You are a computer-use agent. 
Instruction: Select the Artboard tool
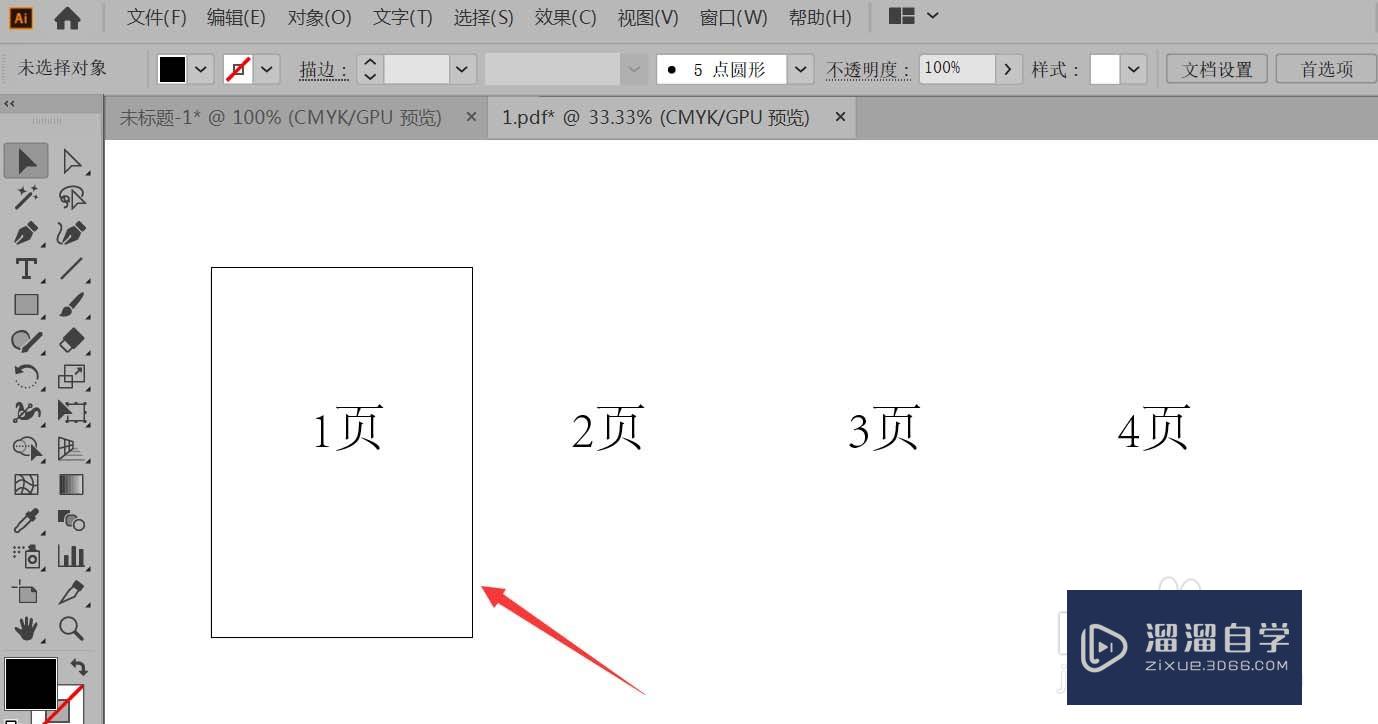26,592
